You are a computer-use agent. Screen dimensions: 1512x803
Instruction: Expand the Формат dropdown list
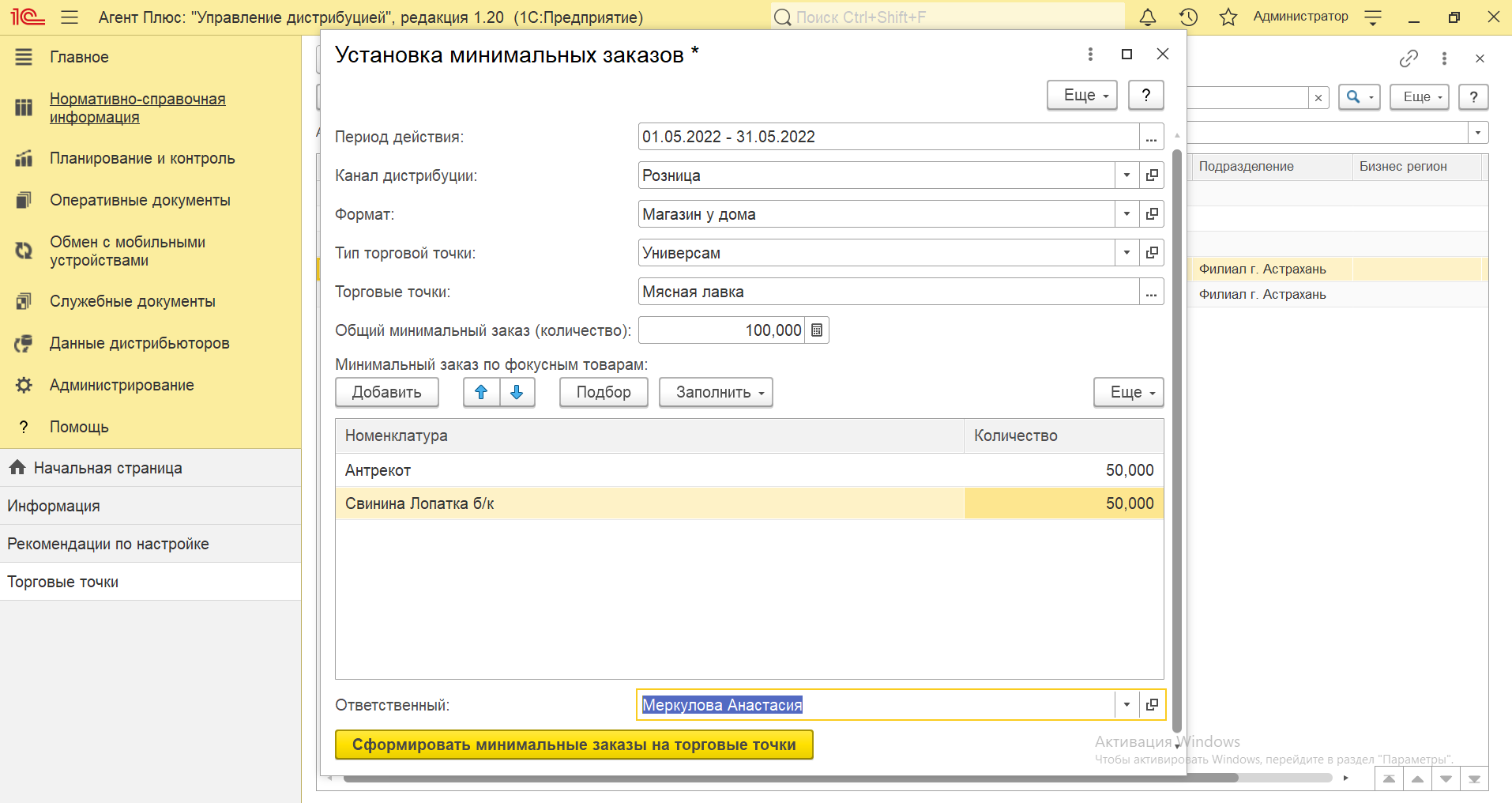point(1126,214)
